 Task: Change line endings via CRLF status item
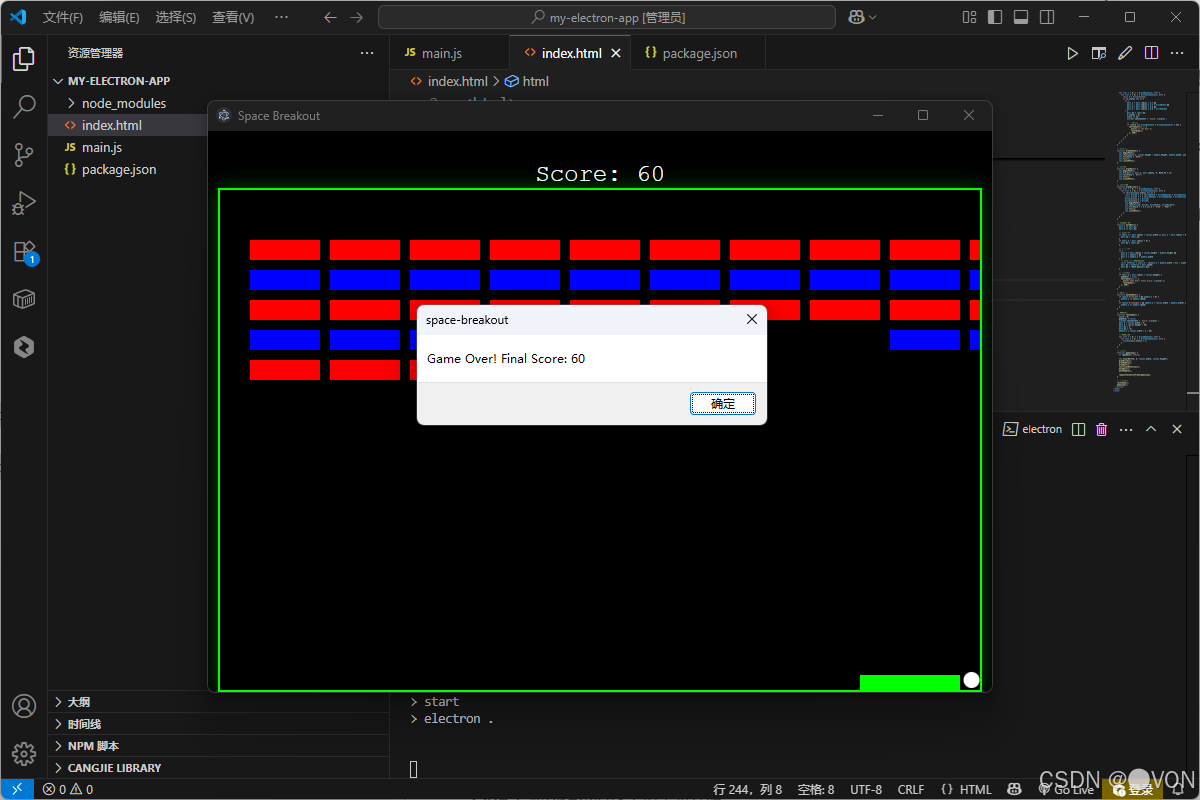click(x=911, y=789)
